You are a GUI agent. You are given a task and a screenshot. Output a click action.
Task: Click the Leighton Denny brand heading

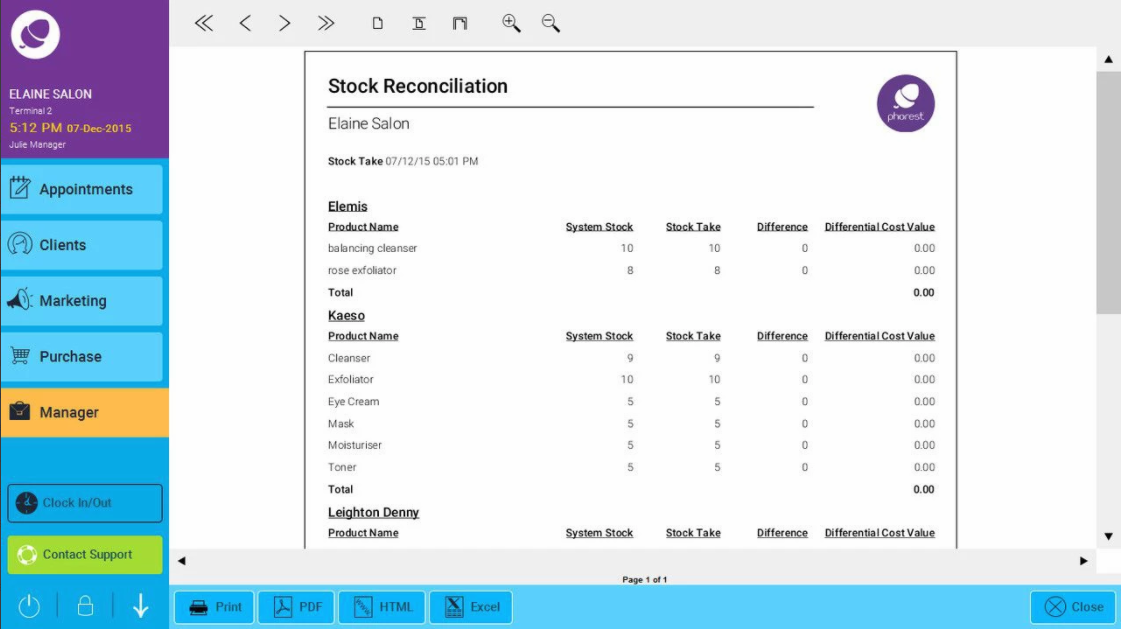(373, 512)
